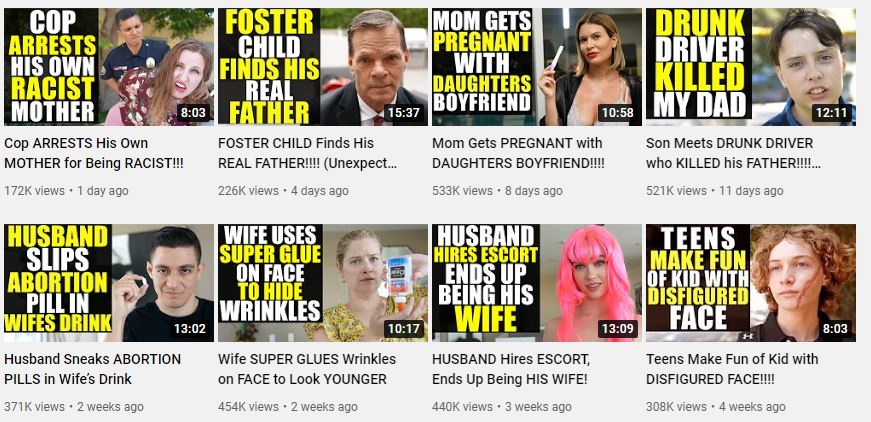
Task: Click the 15:37 duration badge
Action: 403,113
